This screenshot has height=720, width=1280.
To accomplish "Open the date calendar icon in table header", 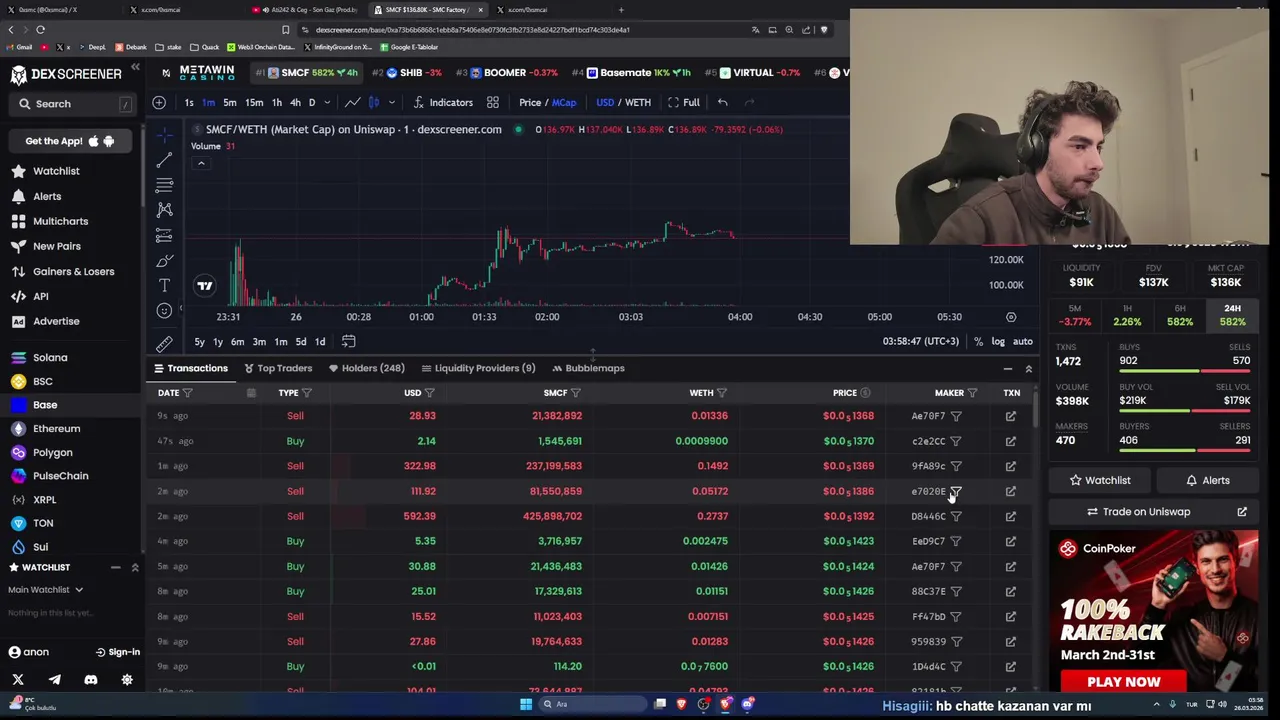I will (x=251, y=393).
